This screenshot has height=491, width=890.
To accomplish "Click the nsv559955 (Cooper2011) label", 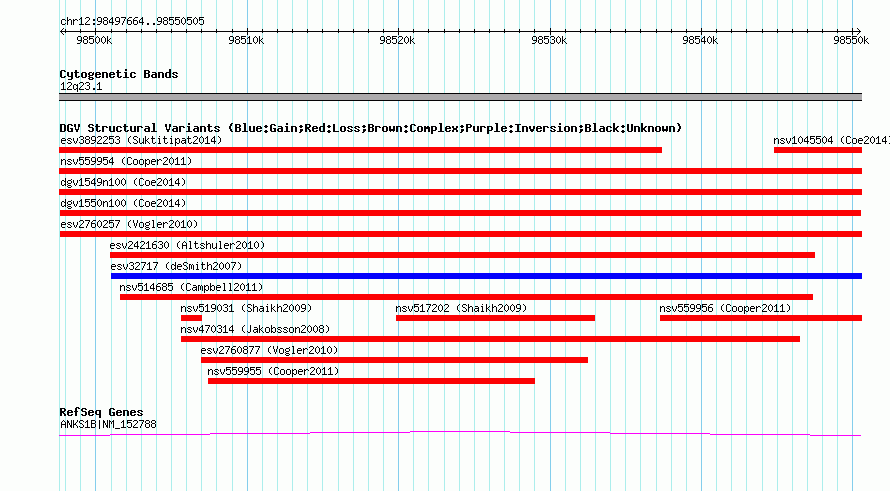I will point(274,371).
